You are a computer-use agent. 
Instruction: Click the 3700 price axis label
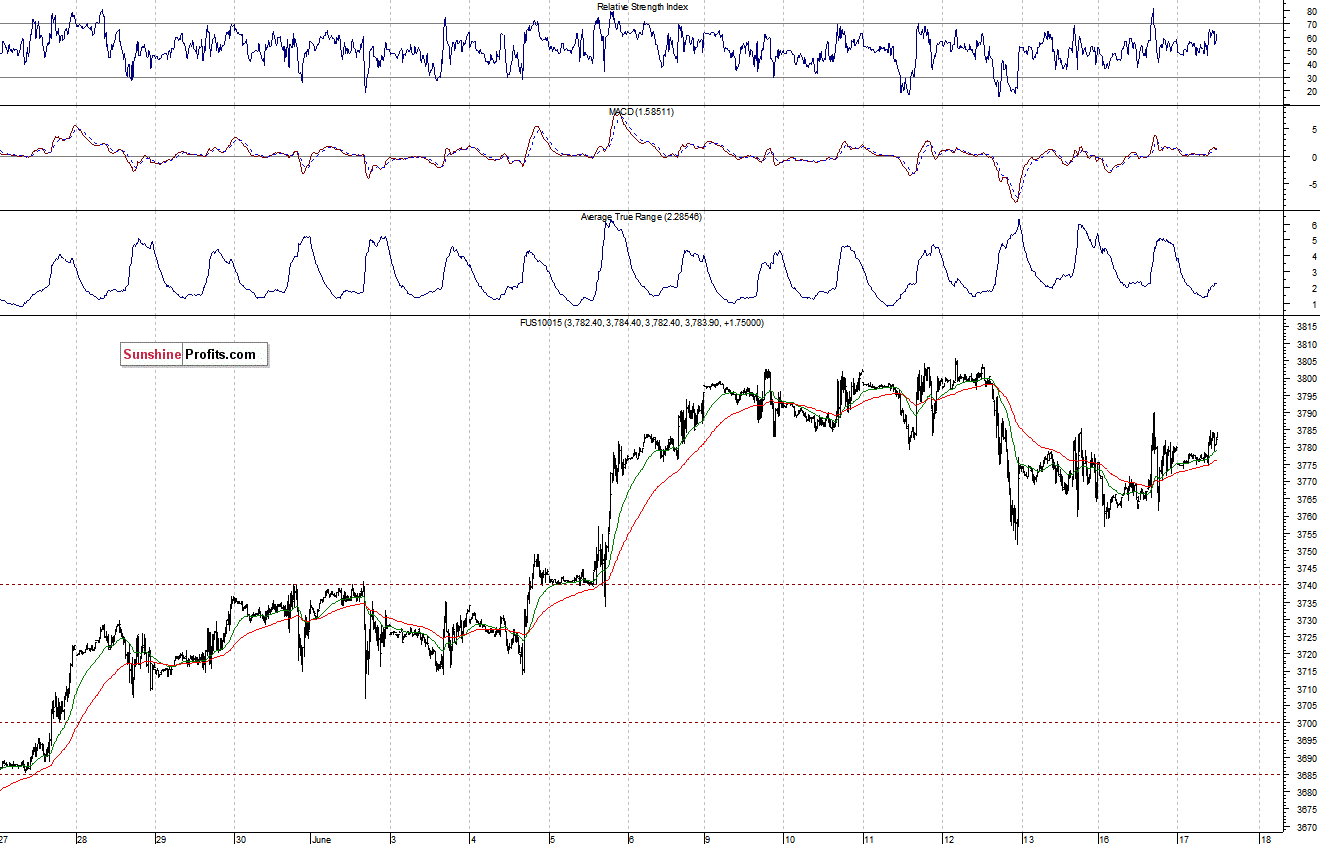(1306, 723)
